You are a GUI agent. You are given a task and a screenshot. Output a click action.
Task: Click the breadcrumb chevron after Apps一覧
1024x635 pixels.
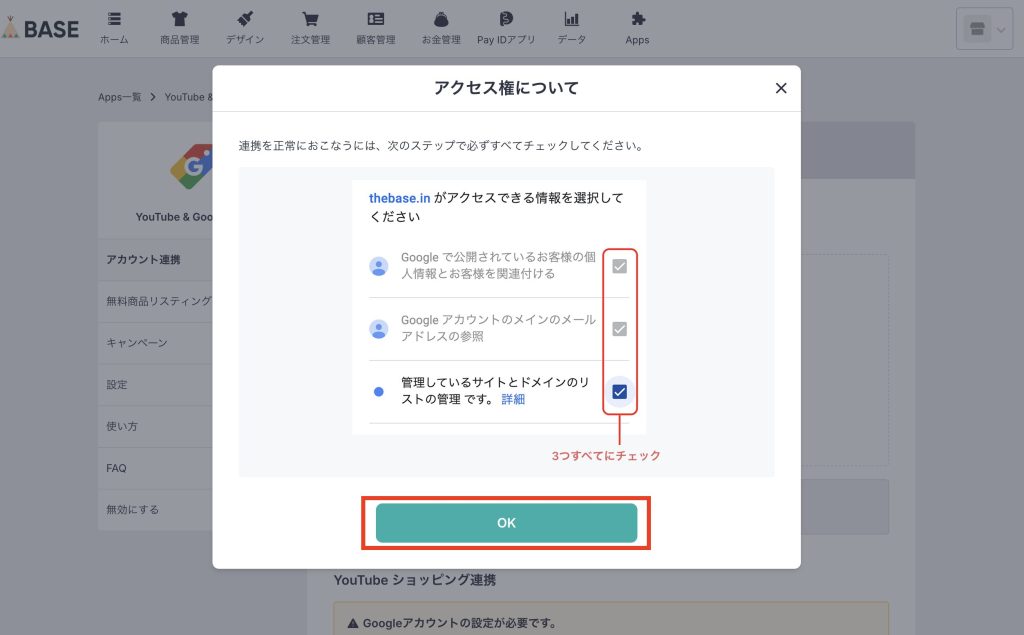(153, 97)
